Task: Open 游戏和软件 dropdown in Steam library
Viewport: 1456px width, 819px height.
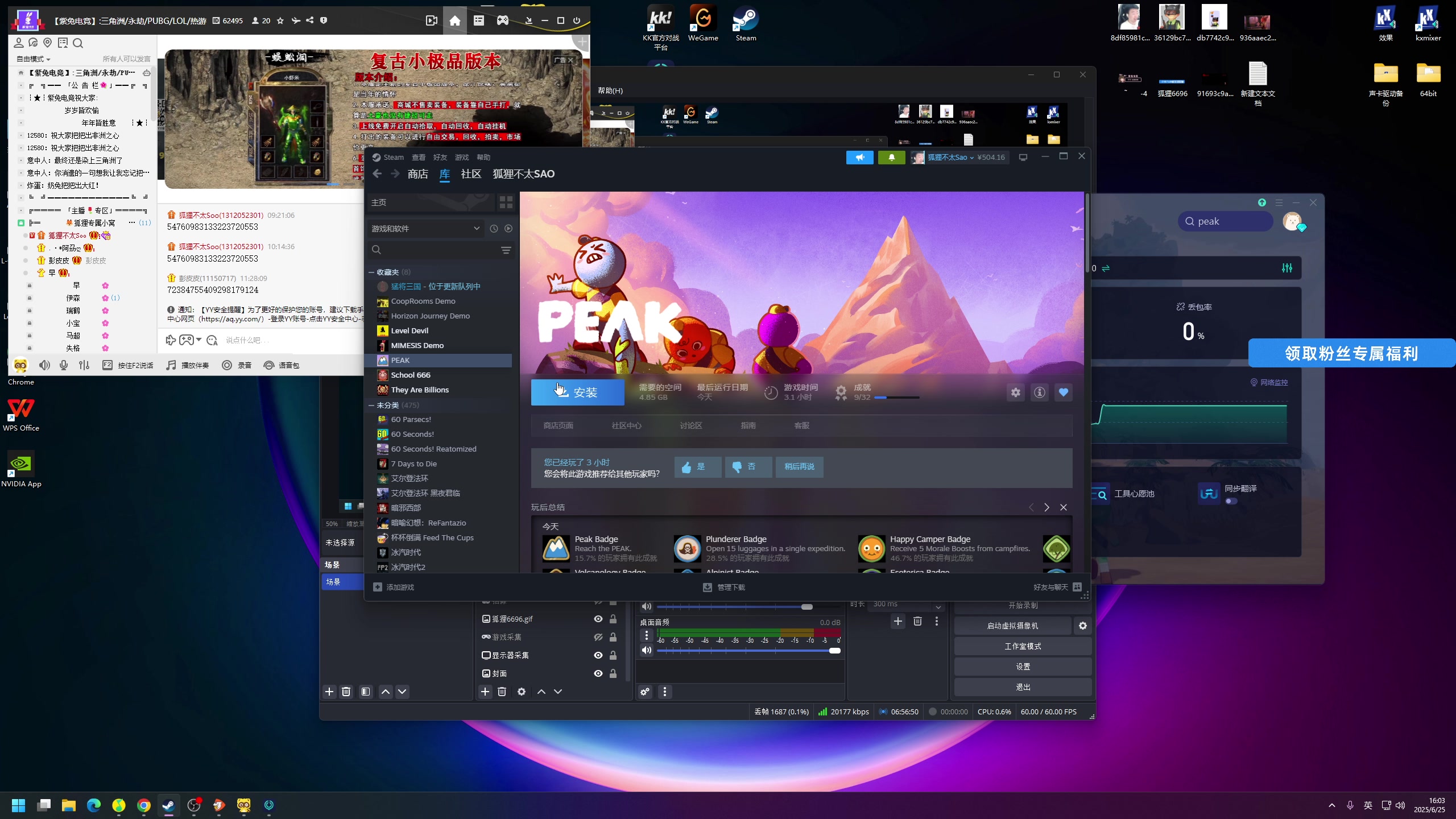Action: coord(426,229)
